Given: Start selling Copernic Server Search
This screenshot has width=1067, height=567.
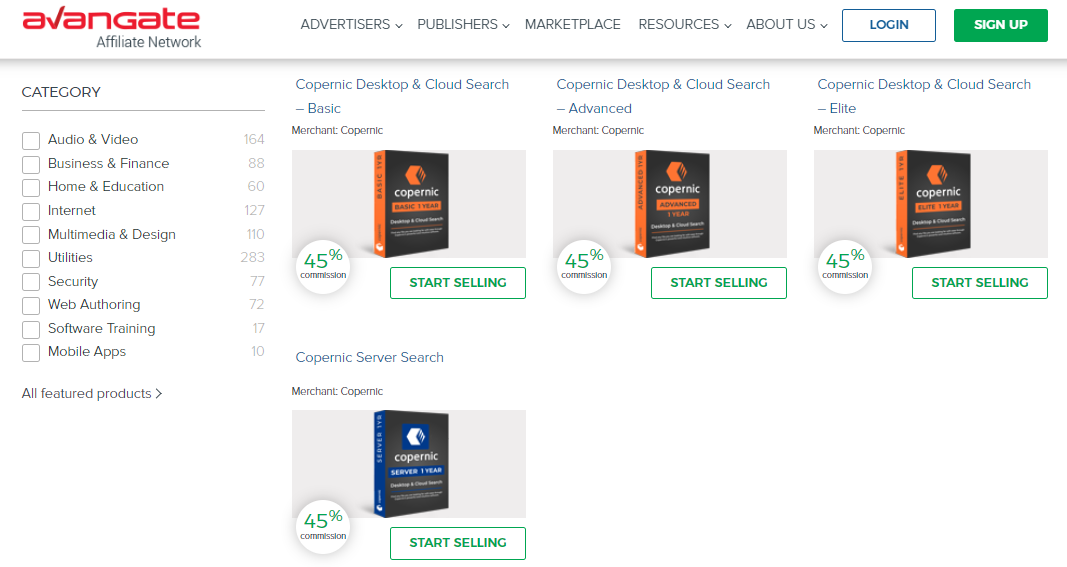Looking at the screenshot, I should pyautogui.click(x=458, y=543).
